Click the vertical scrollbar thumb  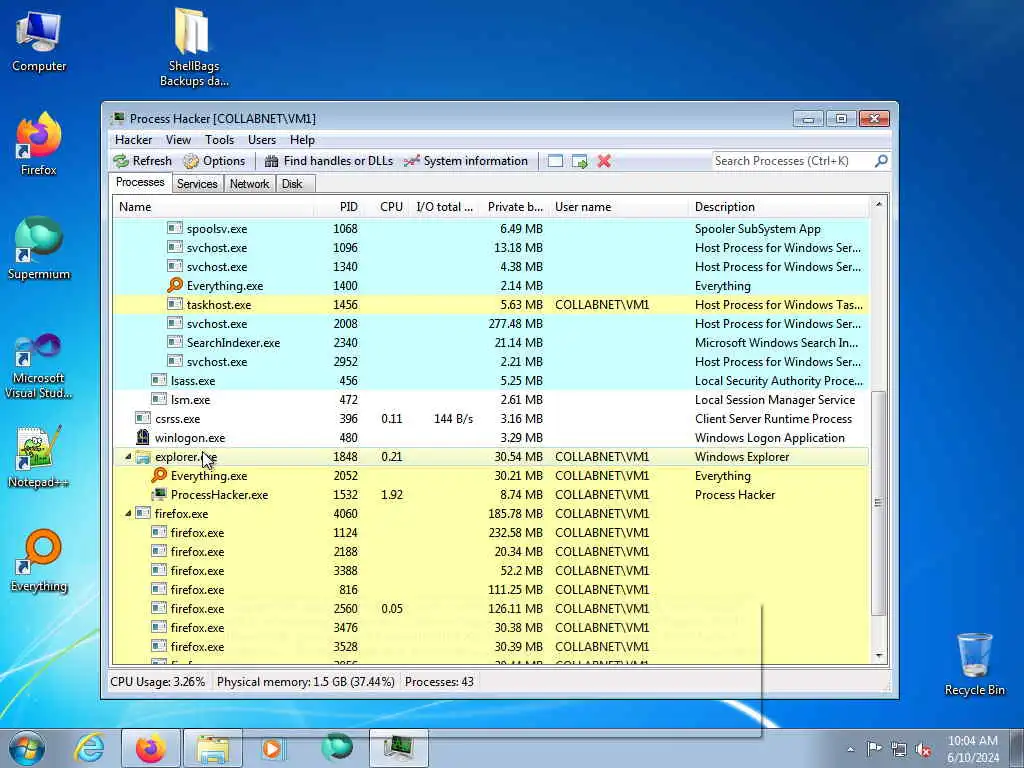pos(879,503)
